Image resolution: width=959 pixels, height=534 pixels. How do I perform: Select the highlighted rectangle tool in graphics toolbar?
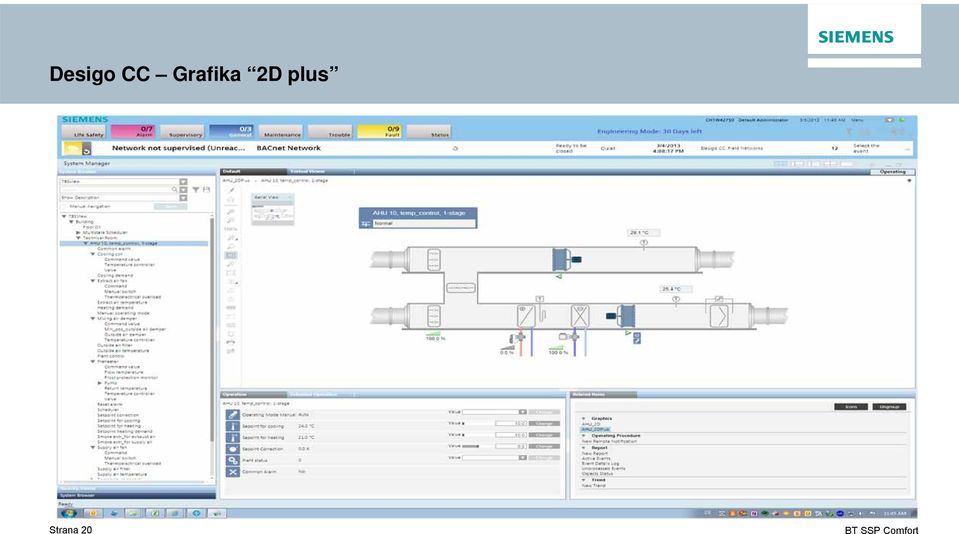click(231, 256)
